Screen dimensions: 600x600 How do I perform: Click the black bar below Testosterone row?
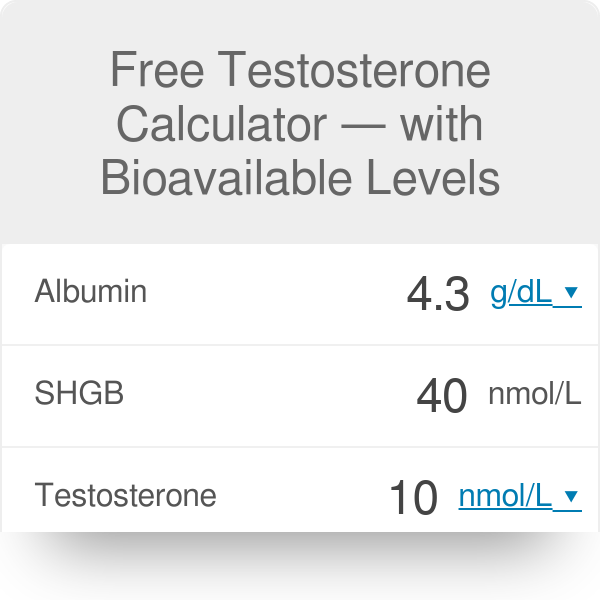[300, 566]
